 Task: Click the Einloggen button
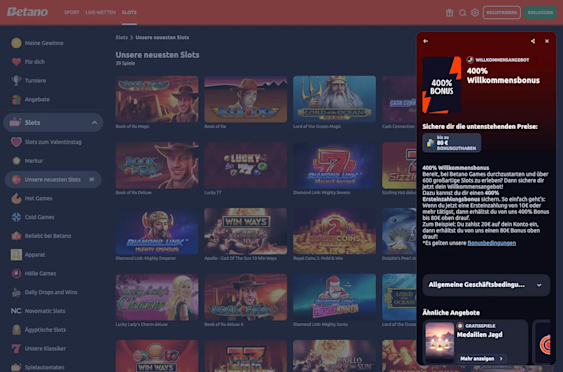(540, 13)
